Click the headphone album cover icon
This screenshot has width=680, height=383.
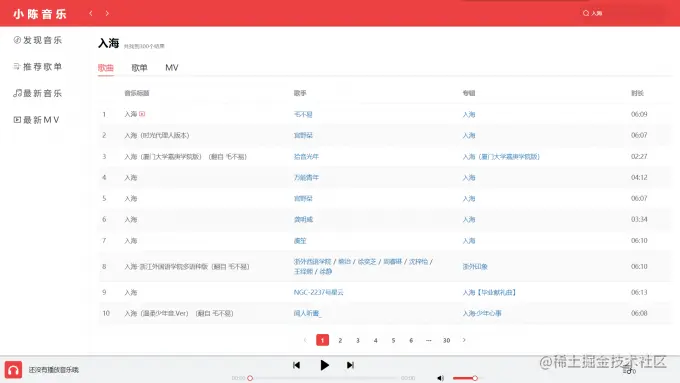pos(13,370)
